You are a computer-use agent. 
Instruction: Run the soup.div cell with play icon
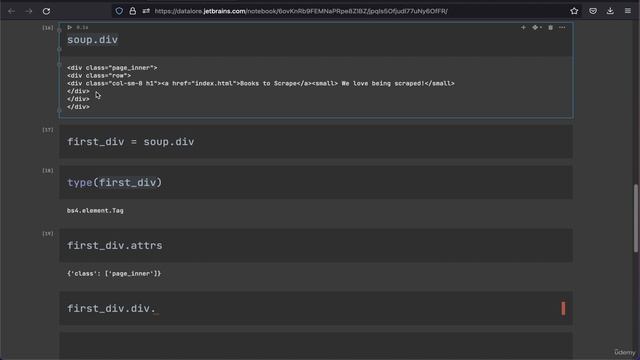70,27
